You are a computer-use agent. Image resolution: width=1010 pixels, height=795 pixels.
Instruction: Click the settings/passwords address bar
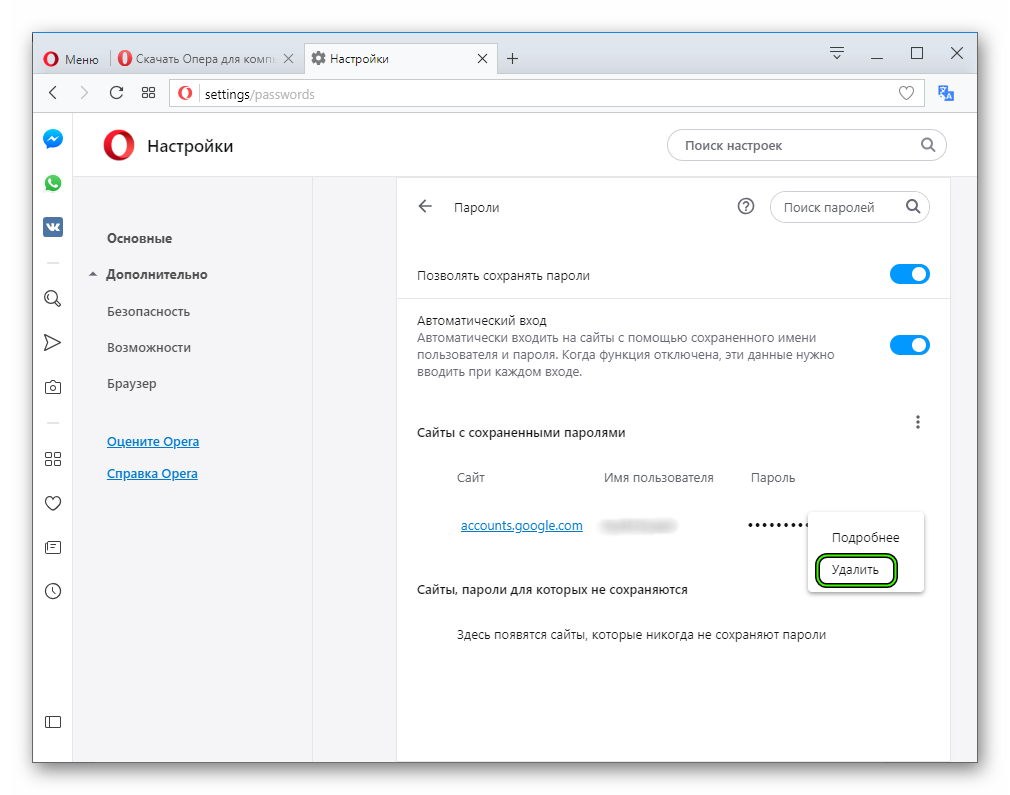(x=546, y=94)
